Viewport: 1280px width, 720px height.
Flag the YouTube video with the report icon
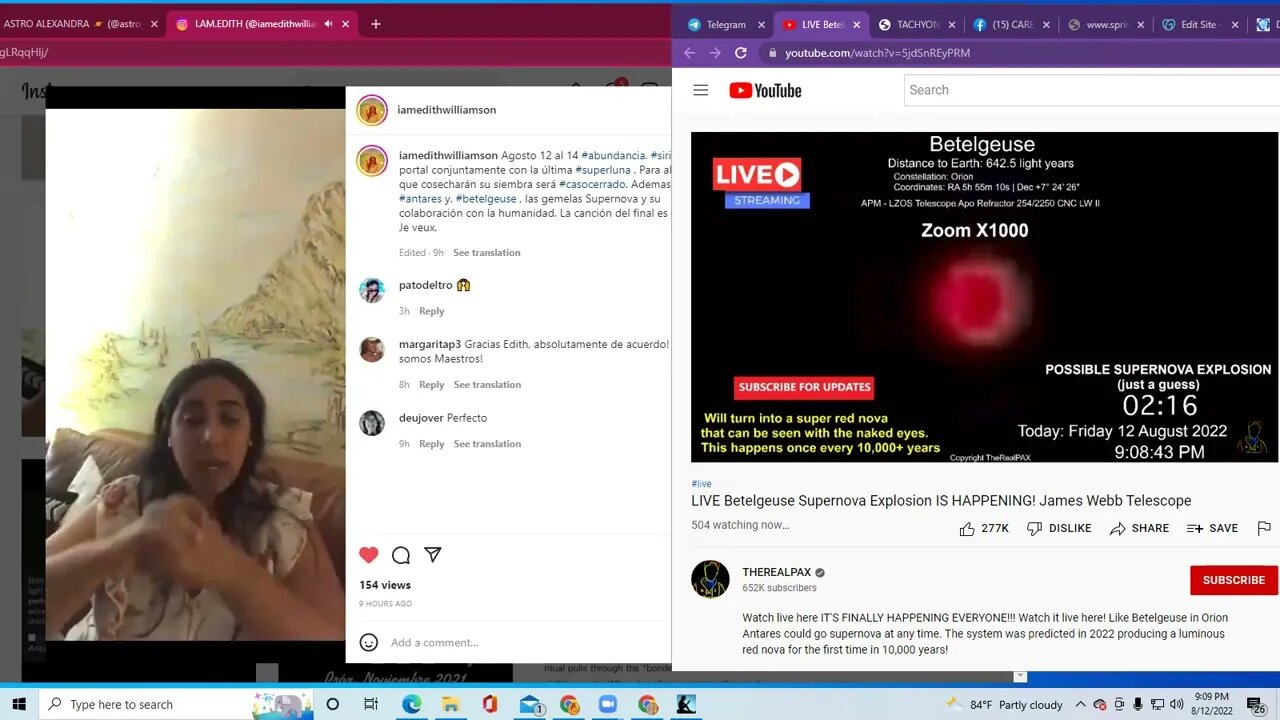click(x=1264, y=528)
